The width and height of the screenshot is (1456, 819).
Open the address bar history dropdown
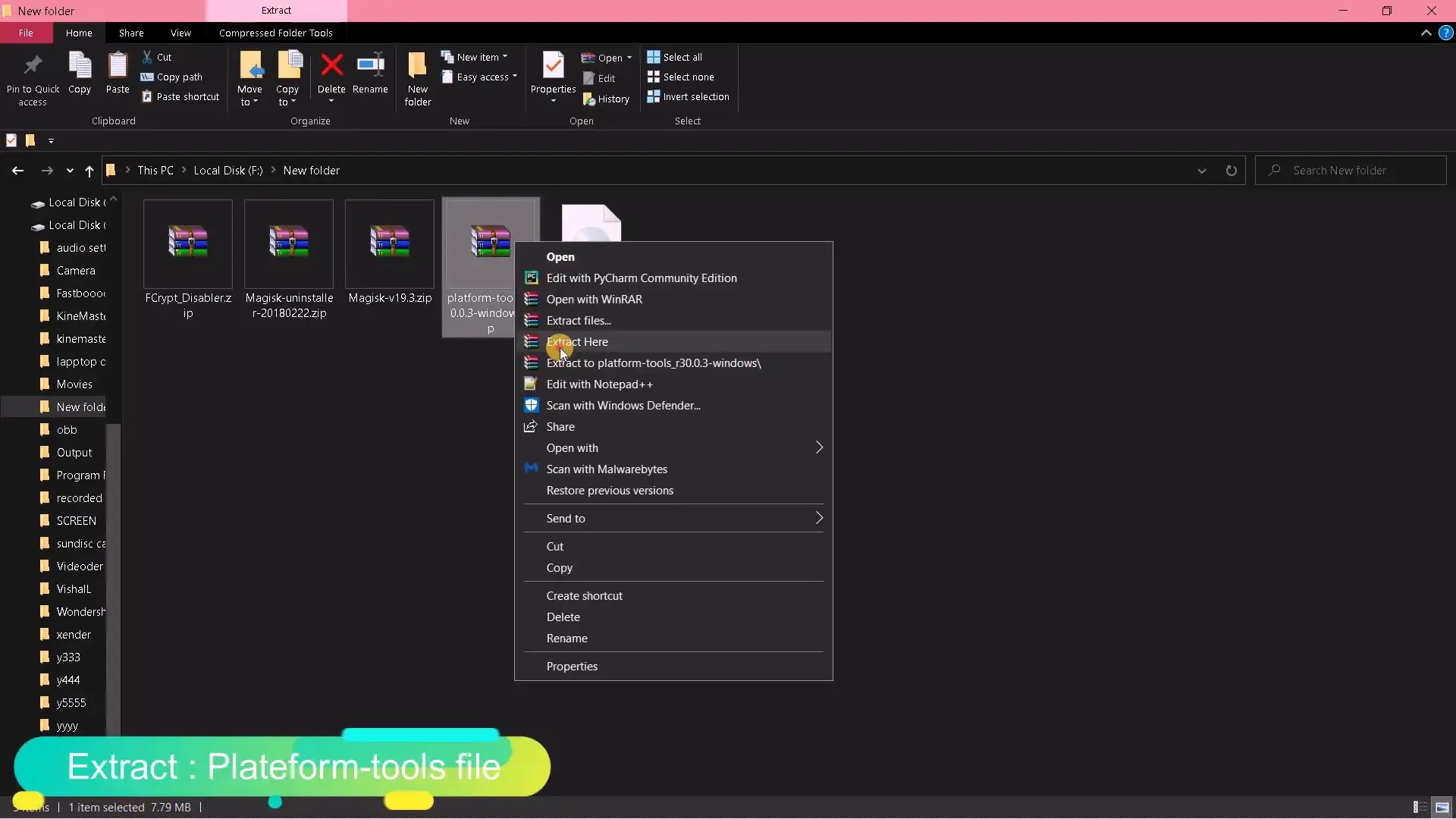1201,171
